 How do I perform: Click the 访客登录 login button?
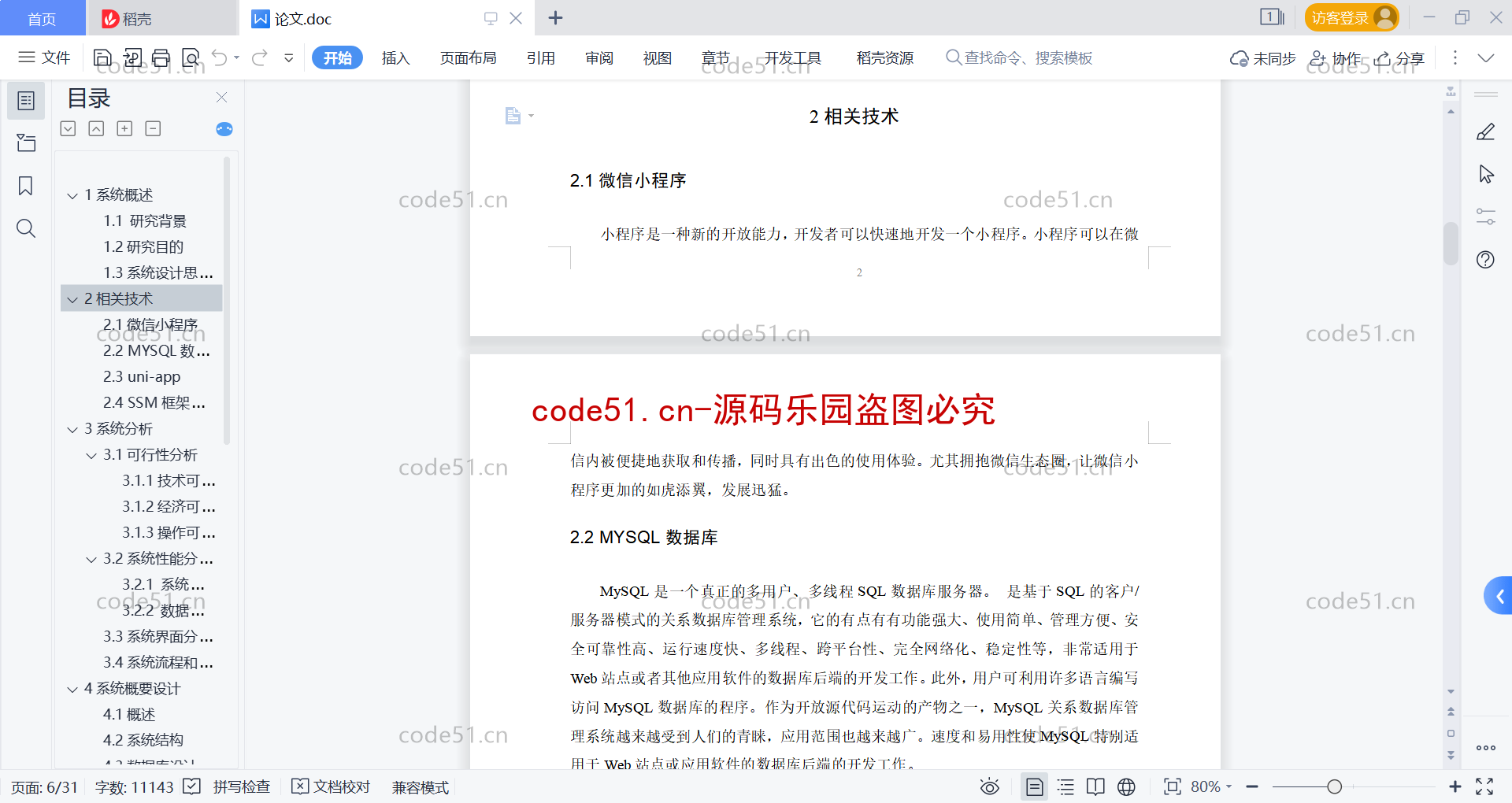[x=1351, y=17]
